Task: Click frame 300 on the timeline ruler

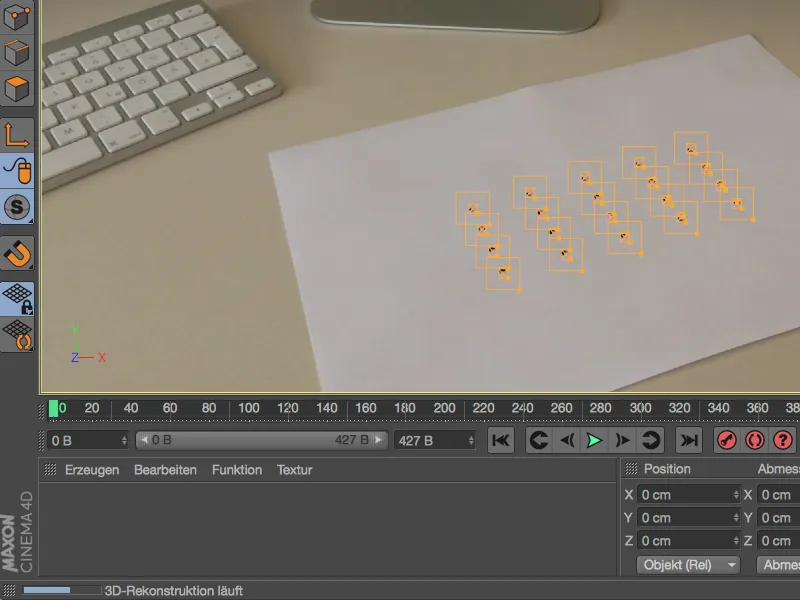Action: pos(640,408)
